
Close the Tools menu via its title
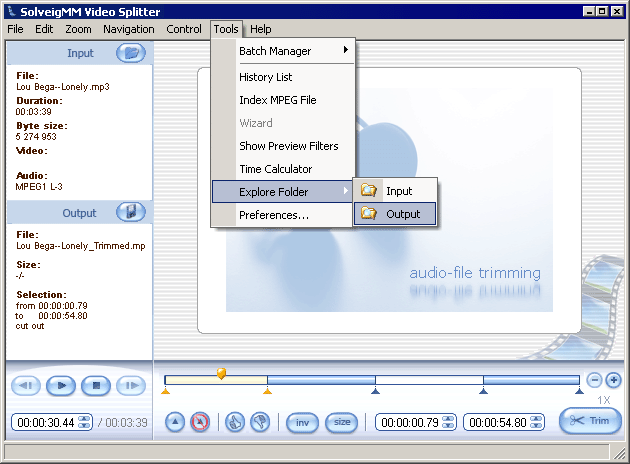(226, 29)
